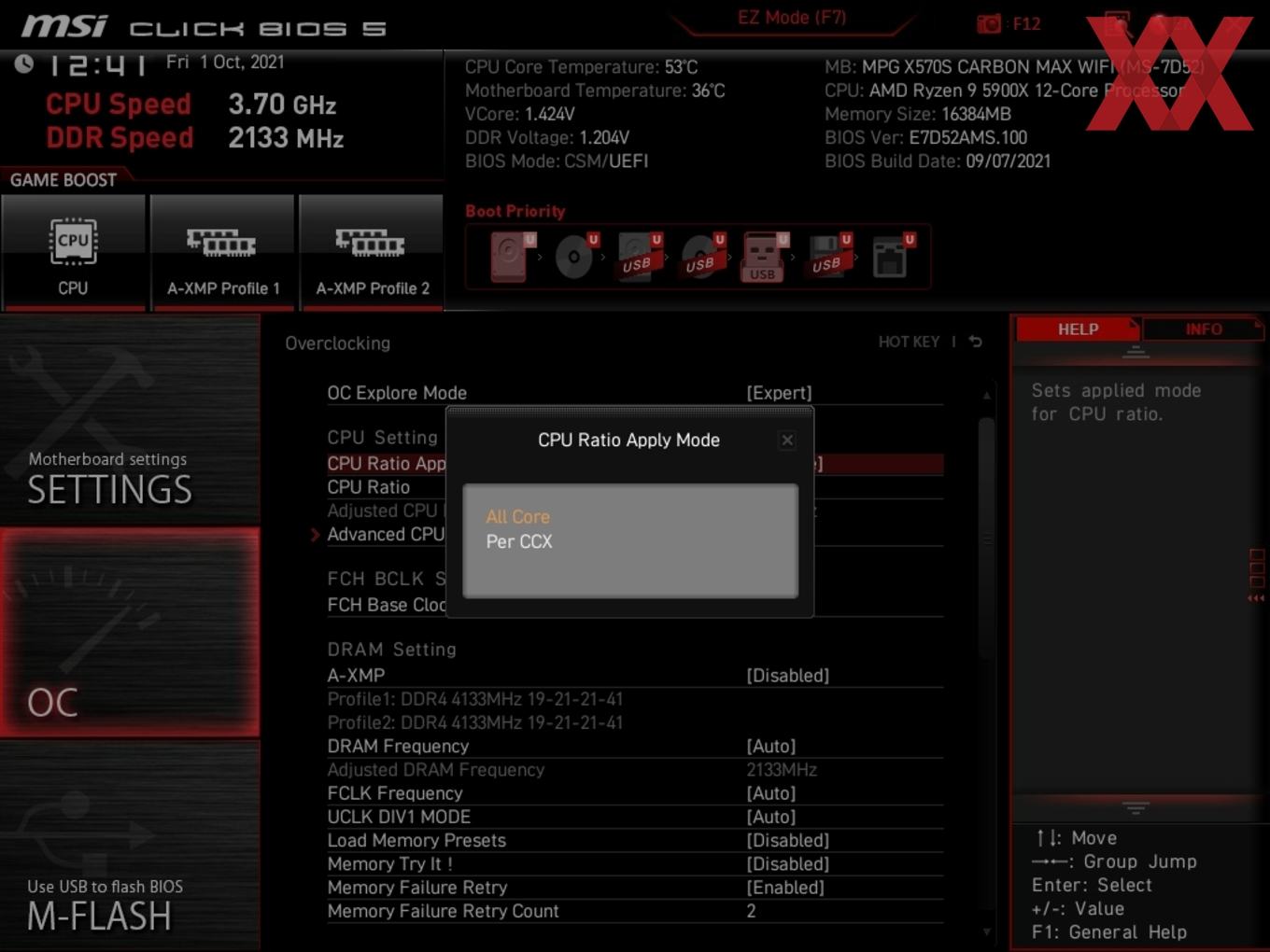The height and width of the screenshot is (952, 1270).
Task: Click the clock icon beside the time
Action: 24,63
